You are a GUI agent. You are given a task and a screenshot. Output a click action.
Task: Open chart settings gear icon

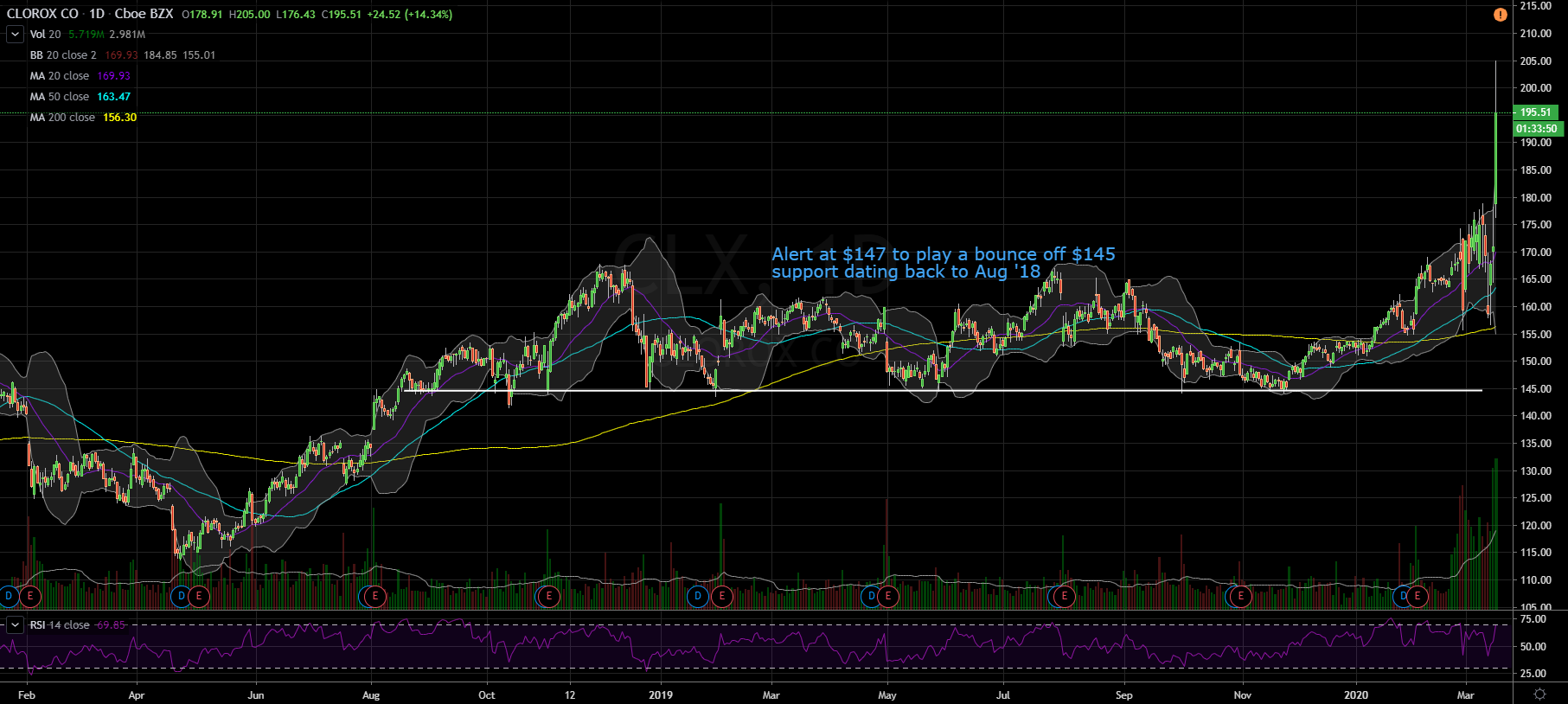point(1539,694)
